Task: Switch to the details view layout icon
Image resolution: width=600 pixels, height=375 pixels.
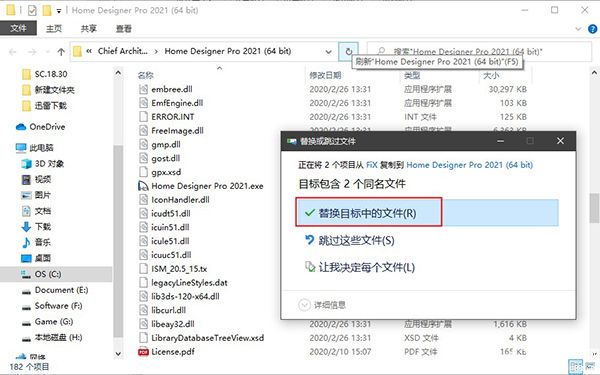Action: point(575,367)
